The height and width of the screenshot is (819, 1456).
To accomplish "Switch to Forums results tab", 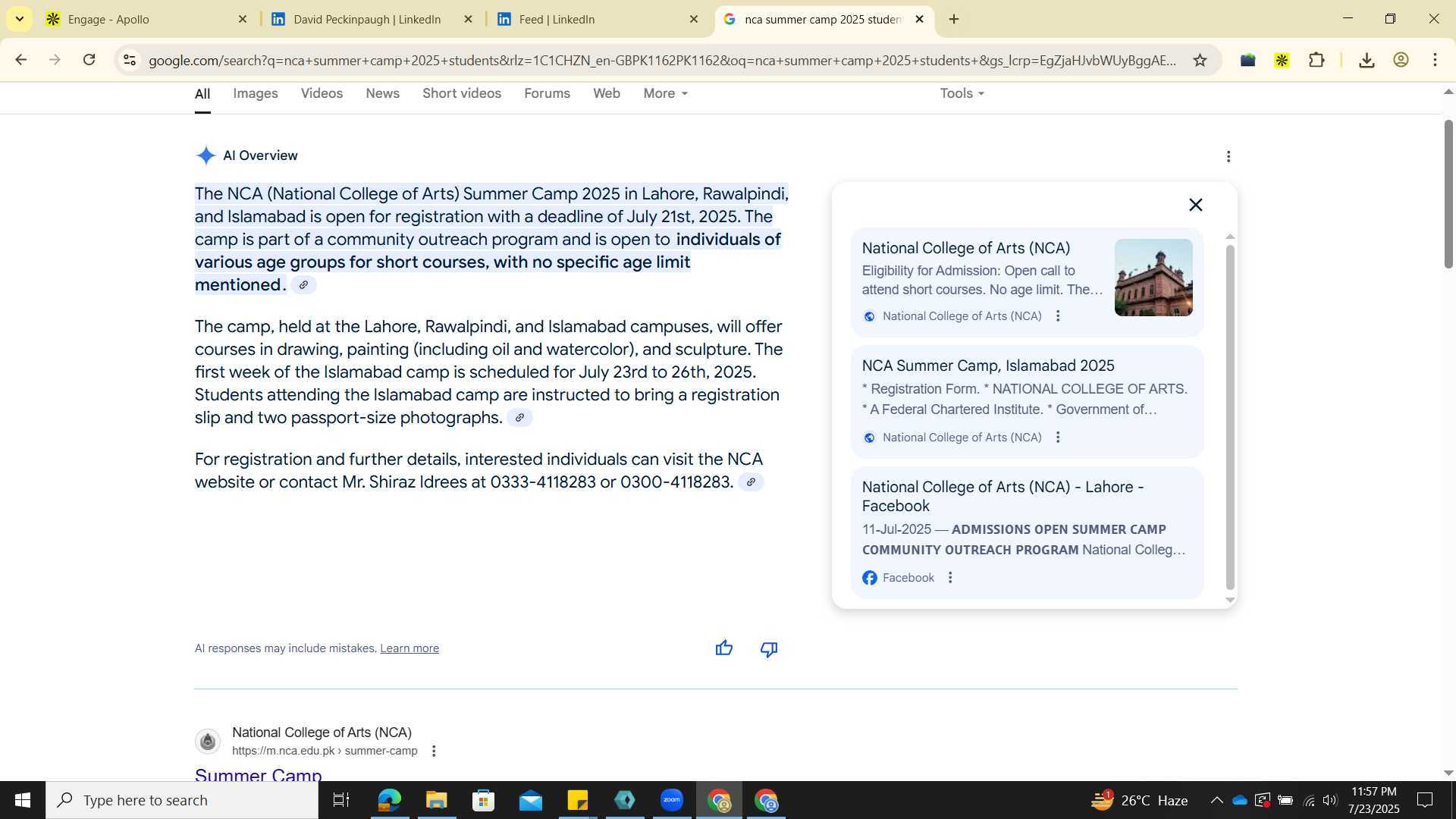I will click(547, 93).
